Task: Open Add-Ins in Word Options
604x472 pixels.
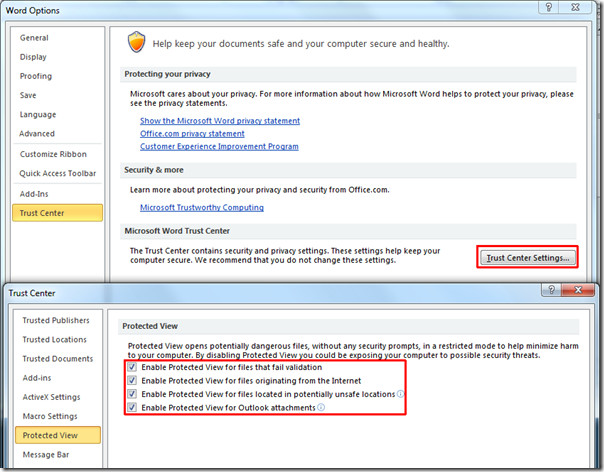Action: pyautogui.click(x=57, y=194)
